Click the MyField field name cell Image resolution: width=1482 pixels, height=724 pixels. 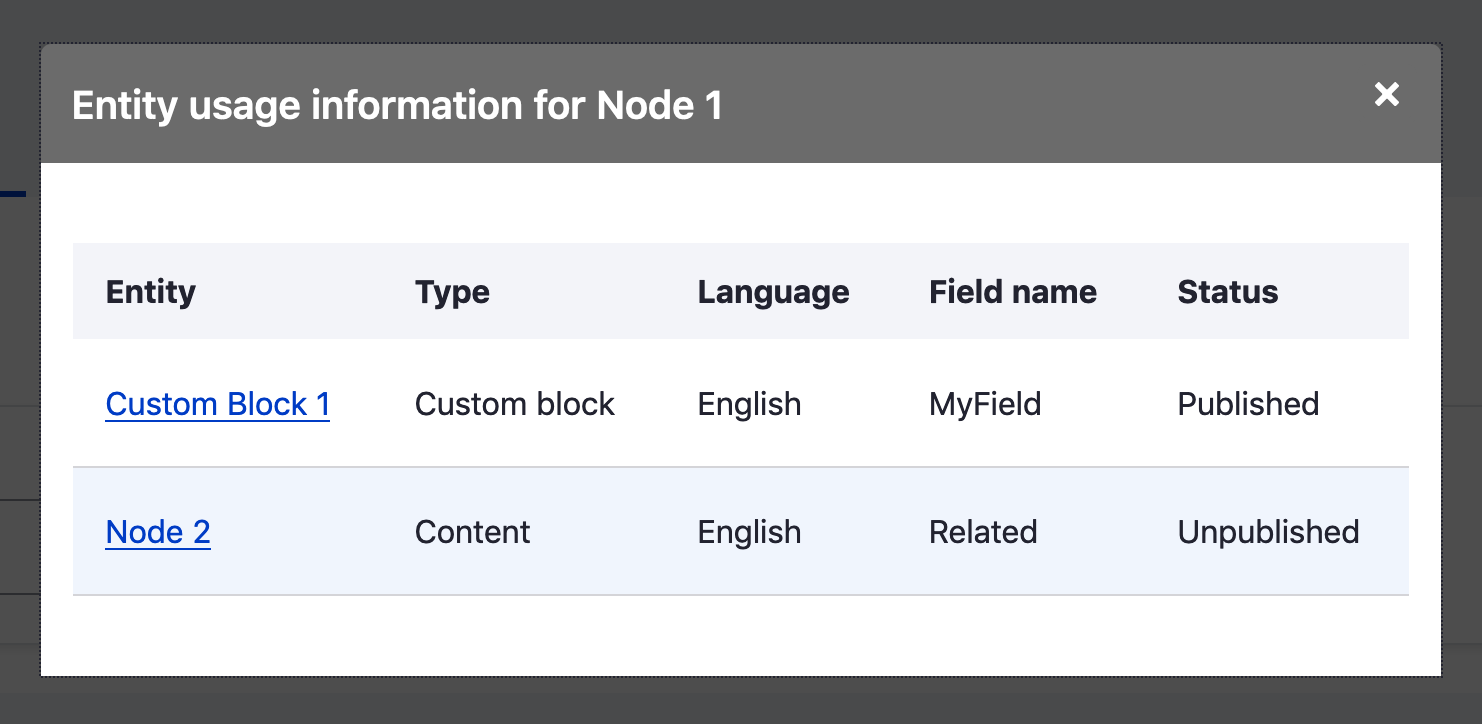pyautogui.click(x=984, y=404)
